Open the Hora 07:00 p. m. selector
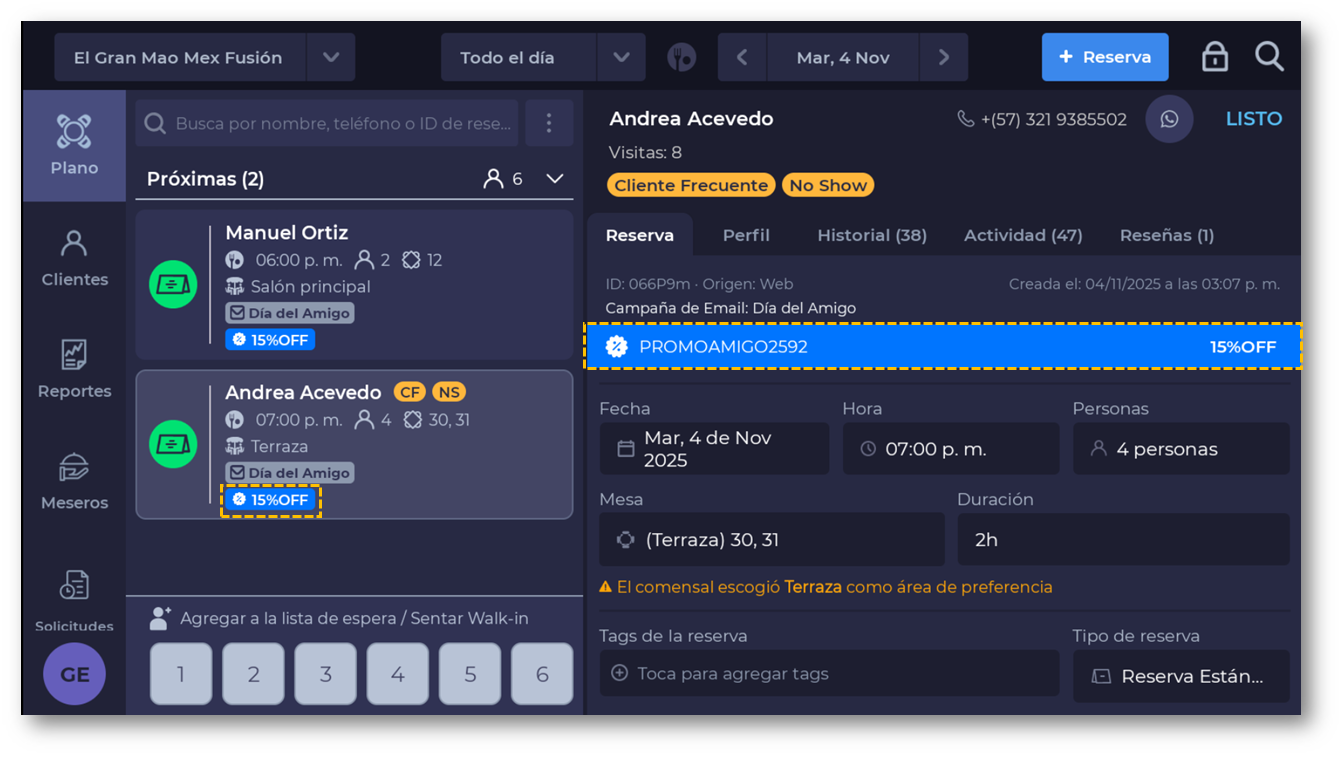Screen dimensions: 1343x763 point(951,449)
